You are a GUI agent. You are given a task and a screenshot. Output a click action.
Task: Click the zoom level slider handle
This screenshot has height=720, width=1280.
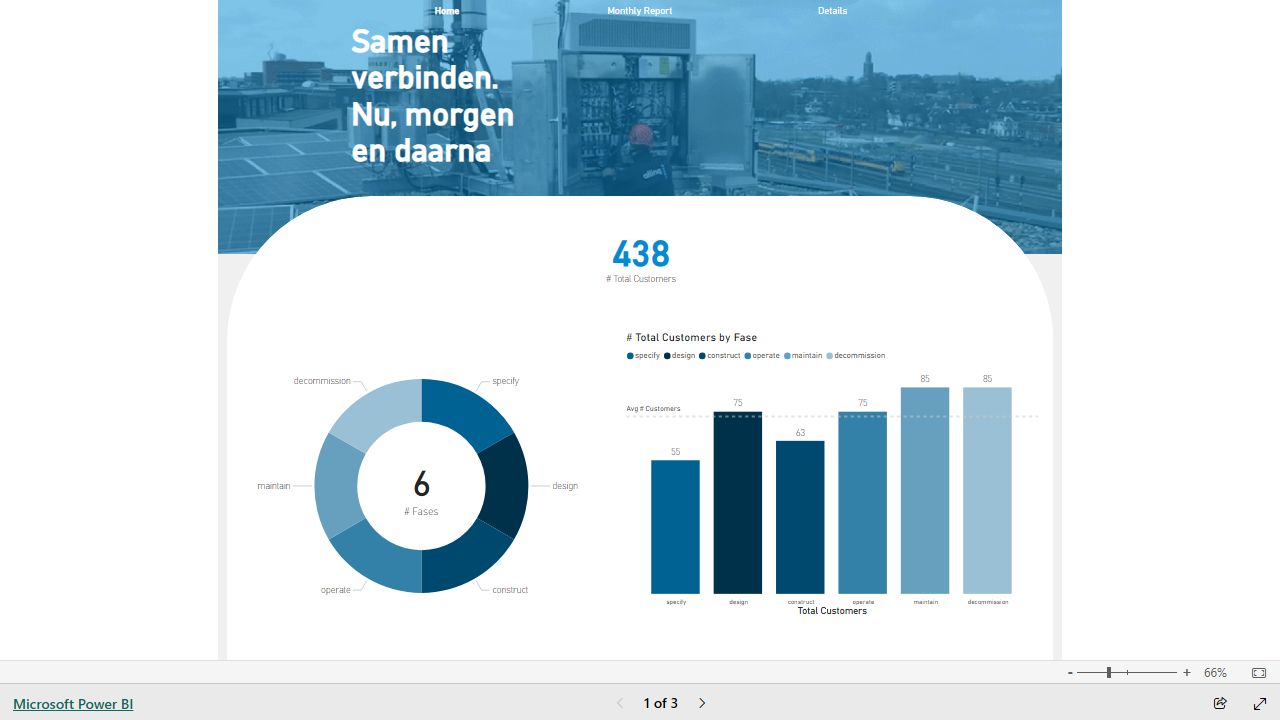pos(1108,673)
